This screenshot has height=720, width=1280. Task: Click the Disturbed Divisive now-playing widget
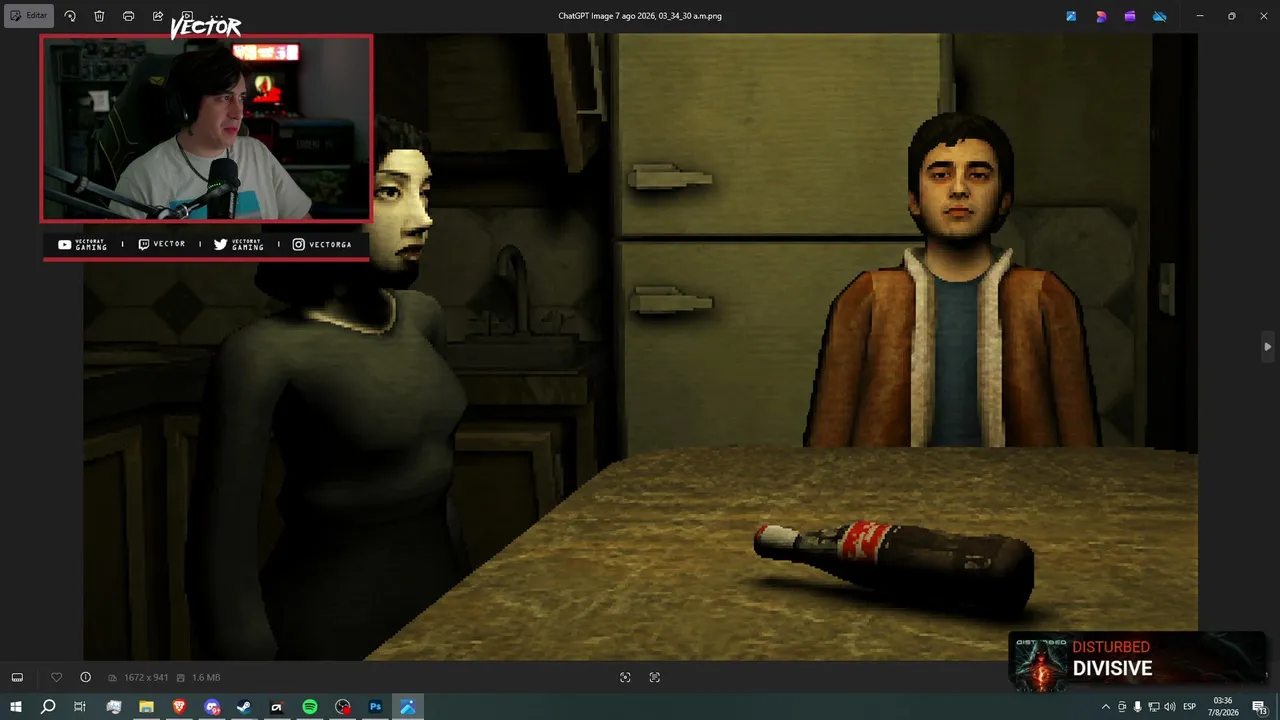coord(1137,661)
